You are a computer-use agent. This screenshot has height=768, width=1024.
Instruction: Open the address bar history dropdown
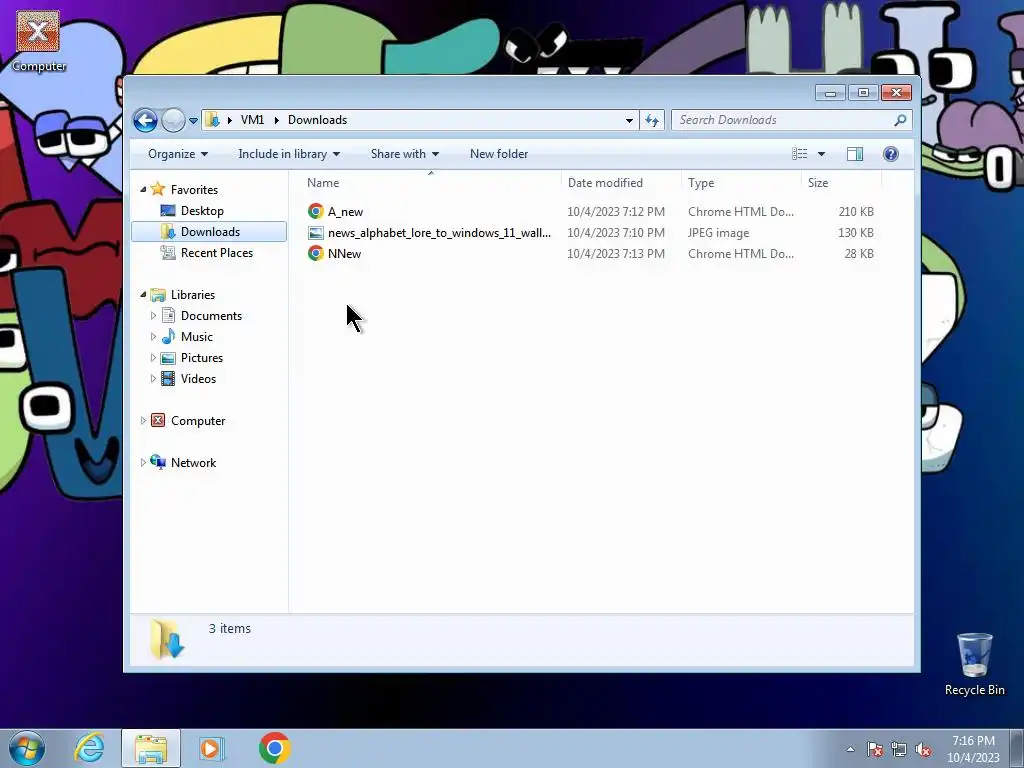pos(629,120)
